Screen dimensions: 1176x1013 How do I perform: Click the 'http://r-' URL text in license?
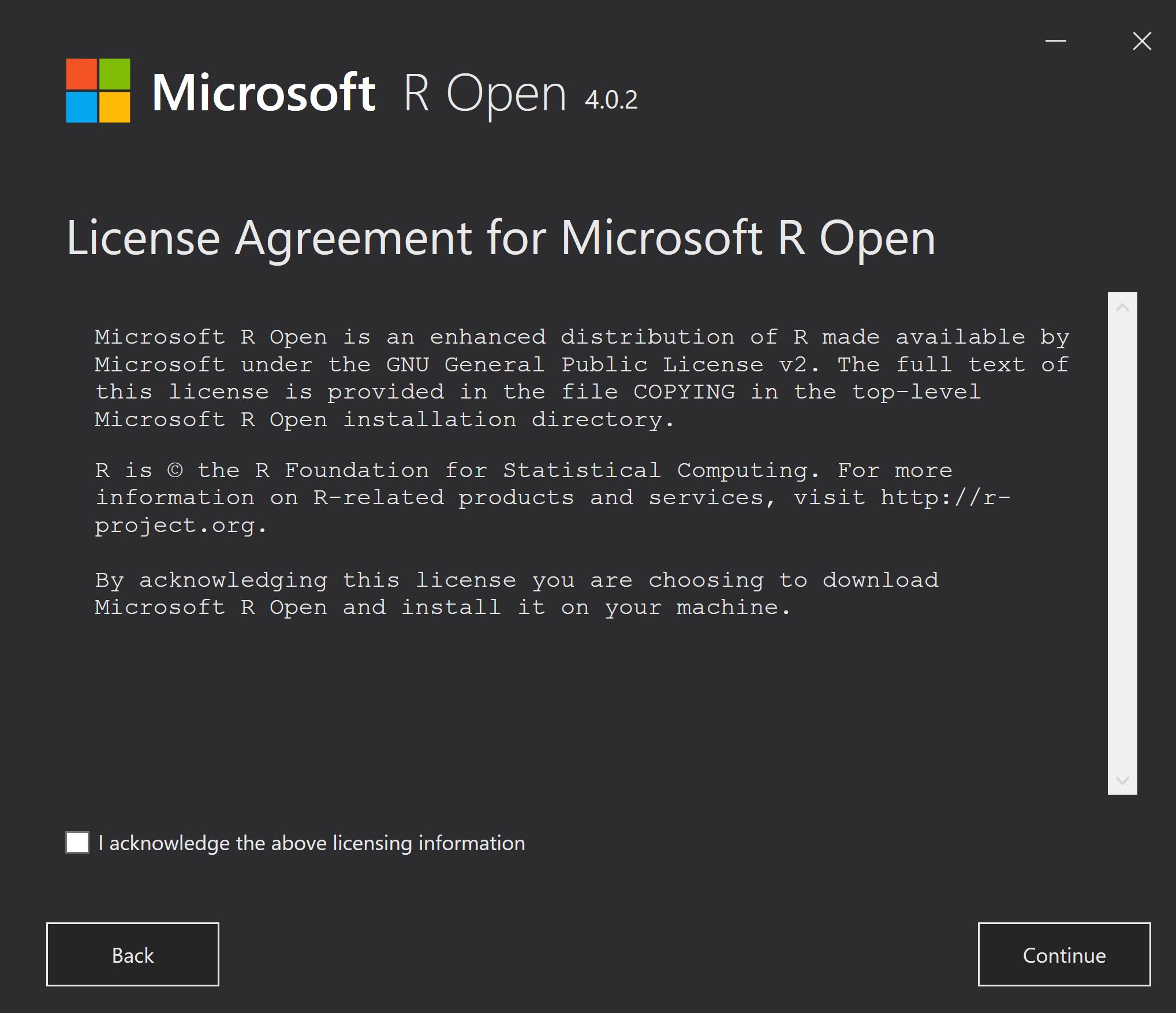point(945,498)
